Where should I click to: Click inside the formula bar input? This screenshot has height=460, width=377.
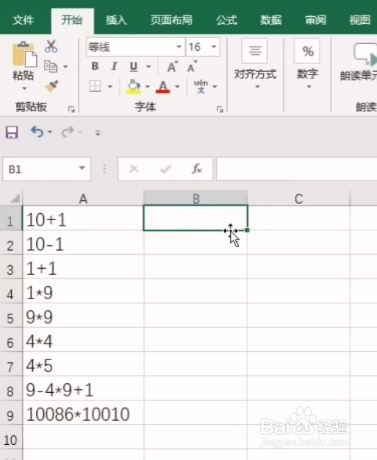[297, 169]
